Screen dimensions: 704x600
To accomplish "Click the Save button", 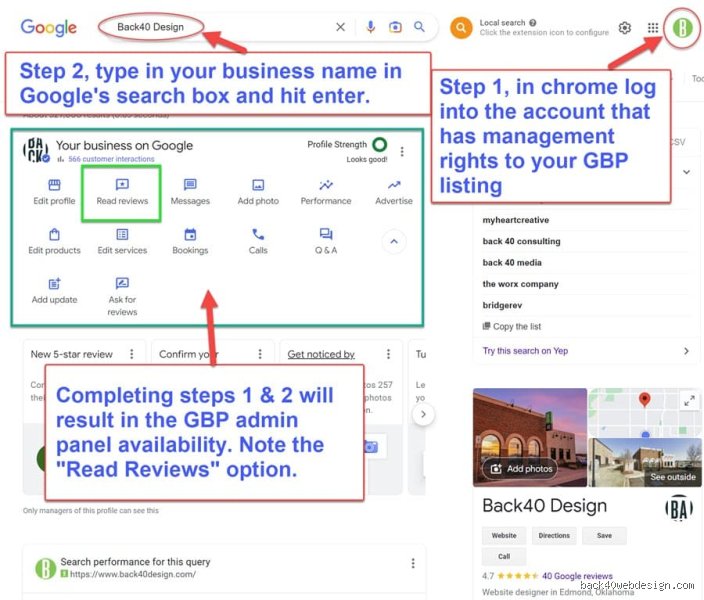I will (x=604, y=535).
